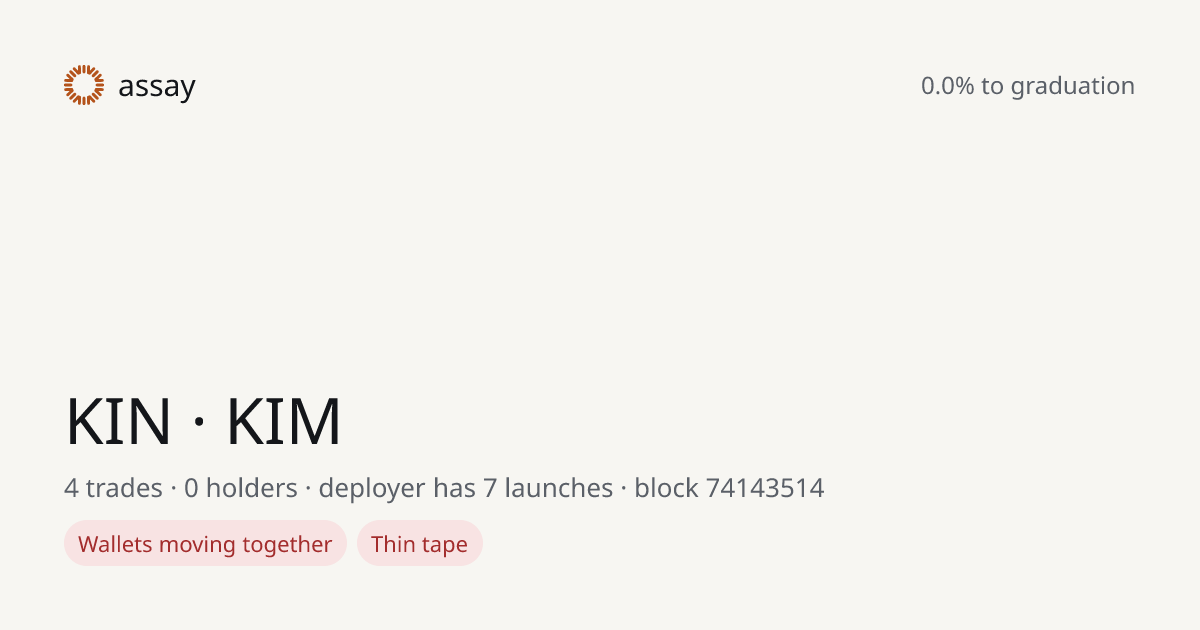Click the '0.0% to graduation' status label
Screen dimensions: 1200x630
tap(1028, 86)
